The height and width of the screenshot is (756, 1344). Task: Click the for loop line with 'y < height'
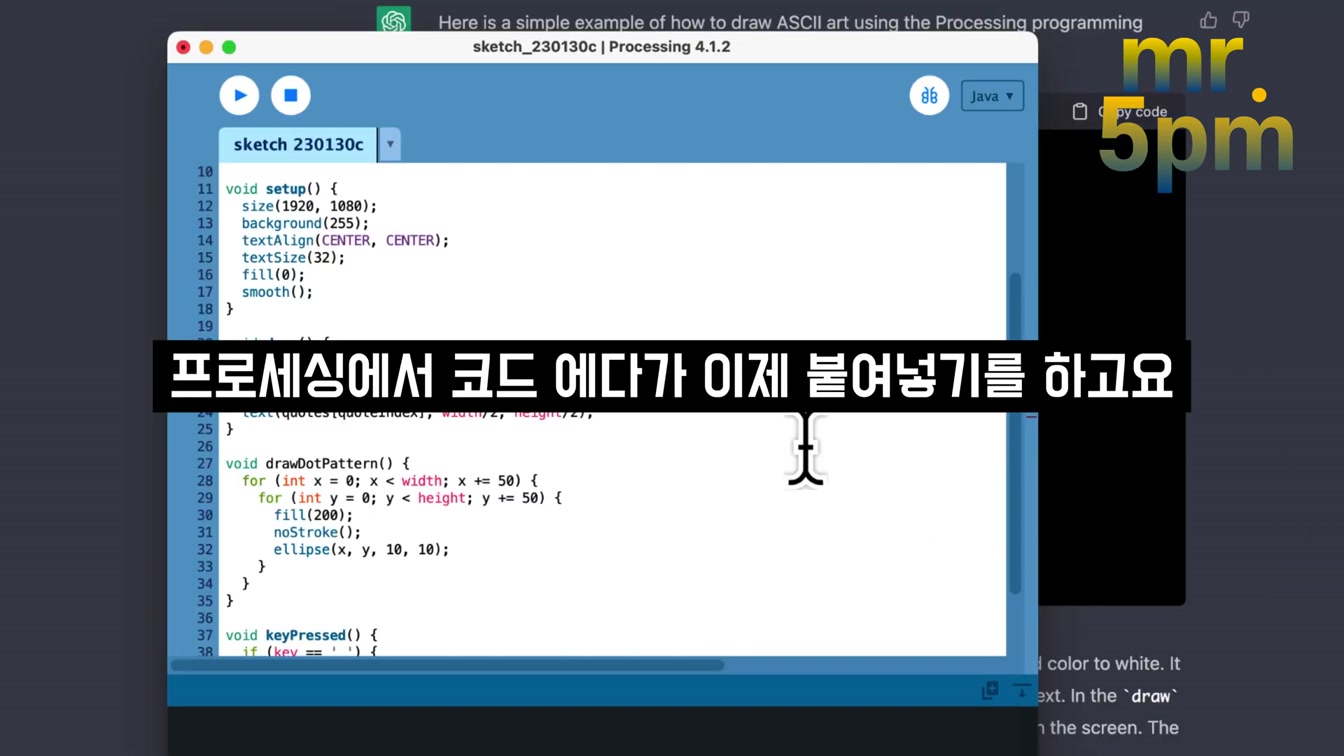point(409,498)
